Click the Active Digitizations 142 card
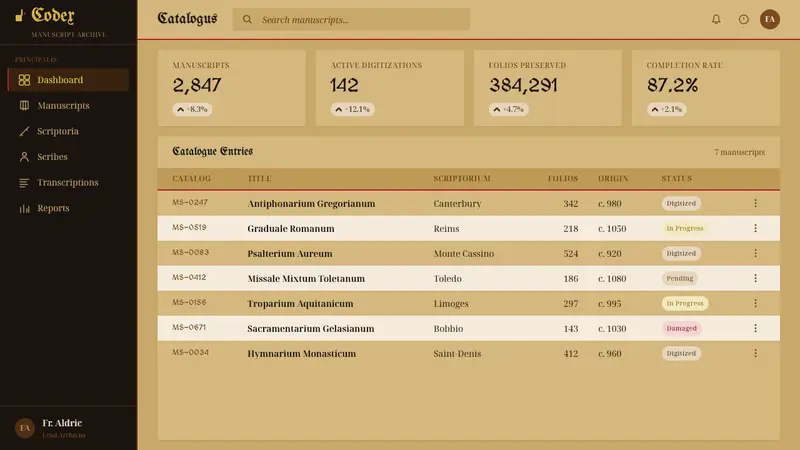This screenshot has height=450, width=800. [390, 88]
